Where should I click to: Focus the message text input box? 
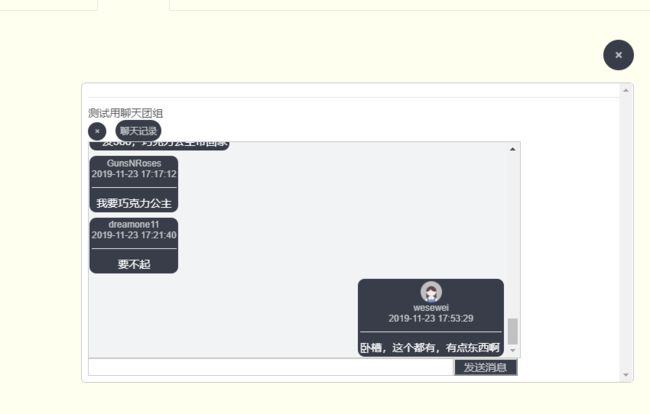tap(271, 367)
